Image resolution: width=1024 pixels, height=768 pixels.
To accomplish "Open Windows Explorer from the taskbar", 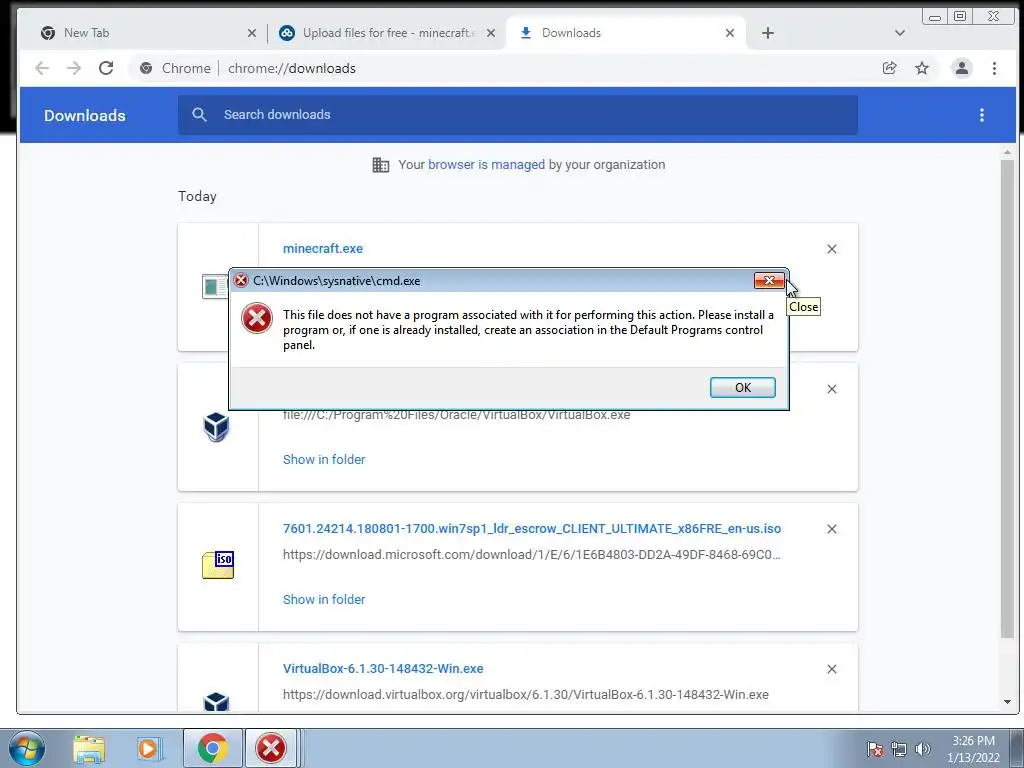I will pyautogui.click(x=89, y=748).
